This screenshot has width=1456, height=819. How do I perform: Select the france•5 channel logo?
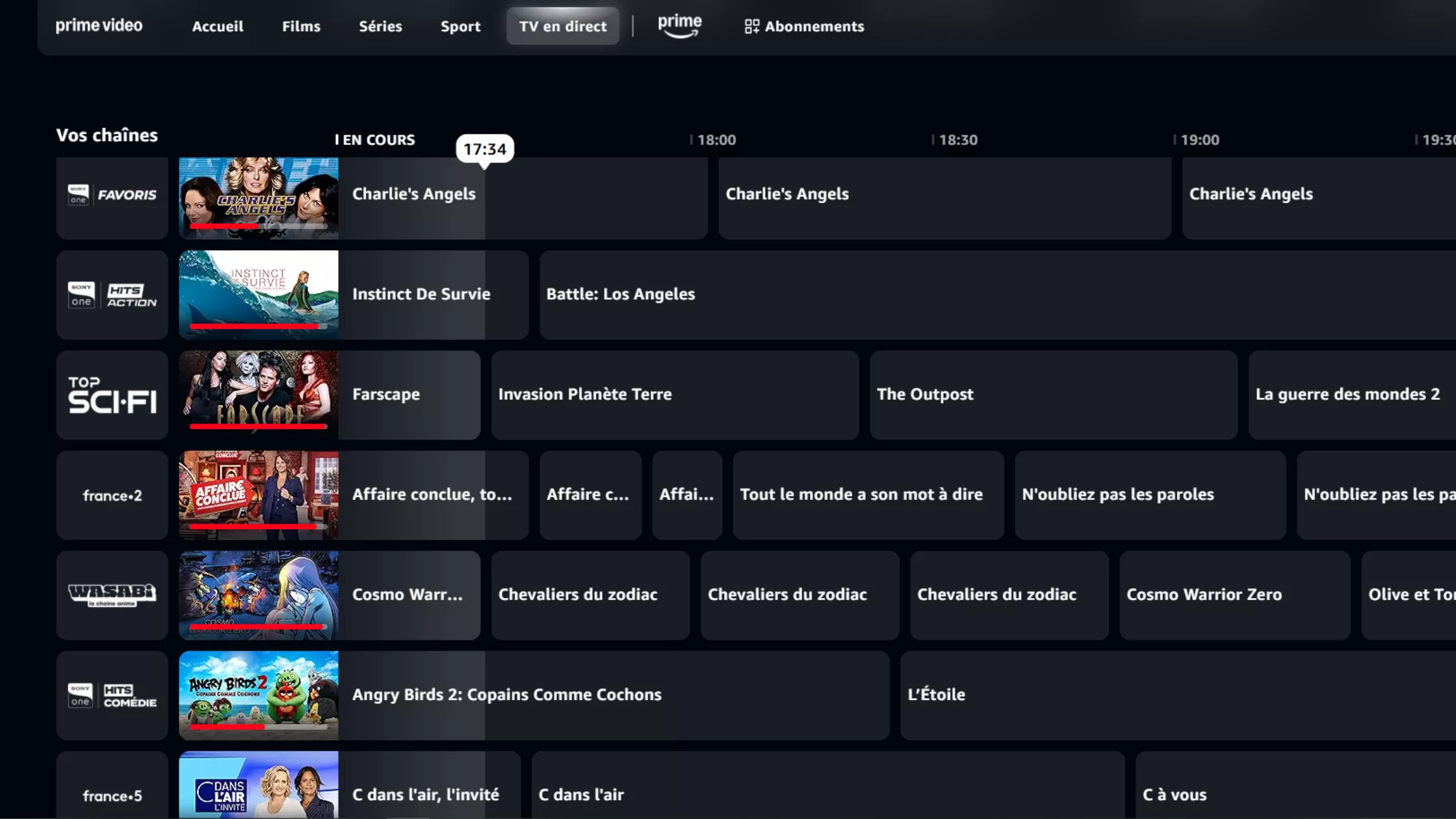(112, 795)
